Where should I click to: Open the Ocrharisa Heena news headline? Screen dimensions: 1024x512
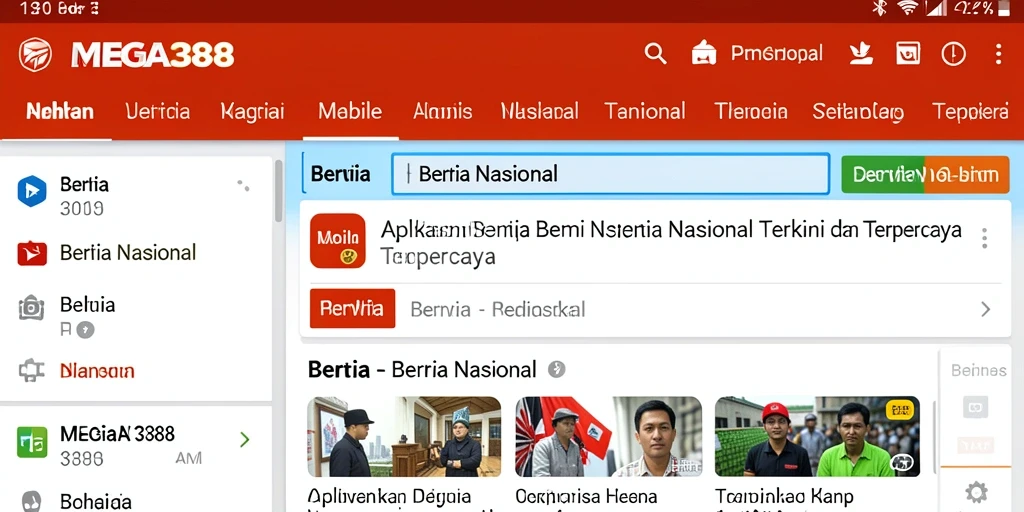[586, 497]
